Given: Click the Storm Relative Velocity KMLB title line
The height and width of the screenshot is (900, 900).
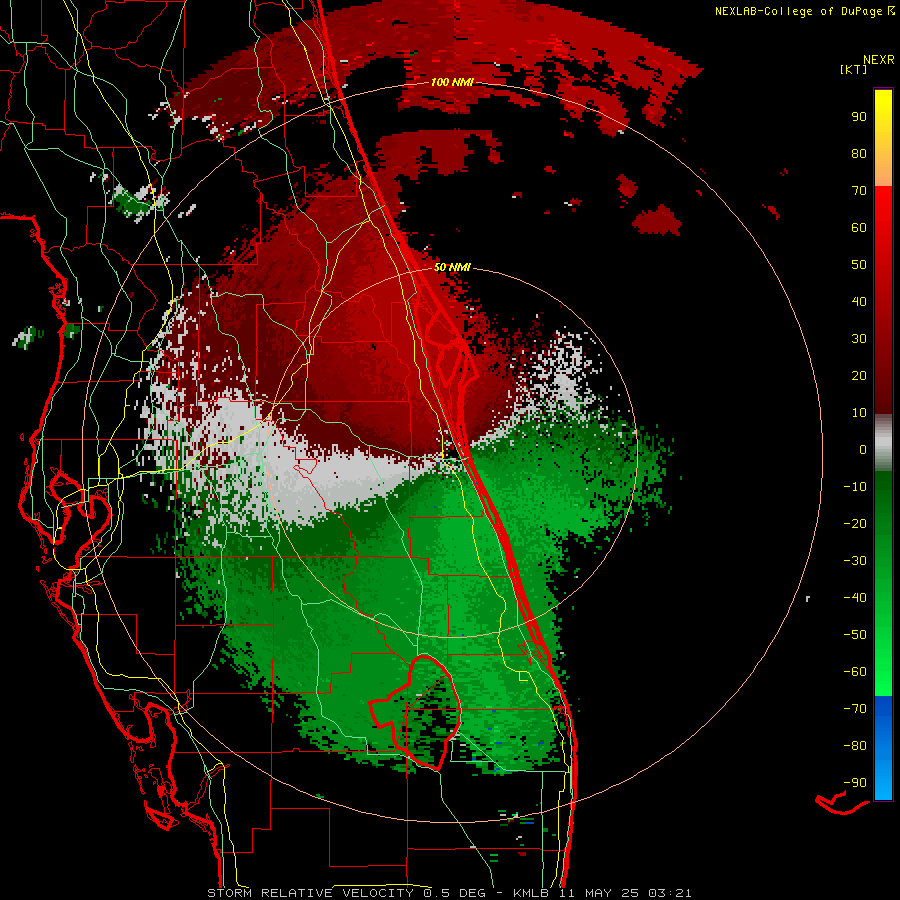Looking at the screenshot, I should (x=449, y=893).
